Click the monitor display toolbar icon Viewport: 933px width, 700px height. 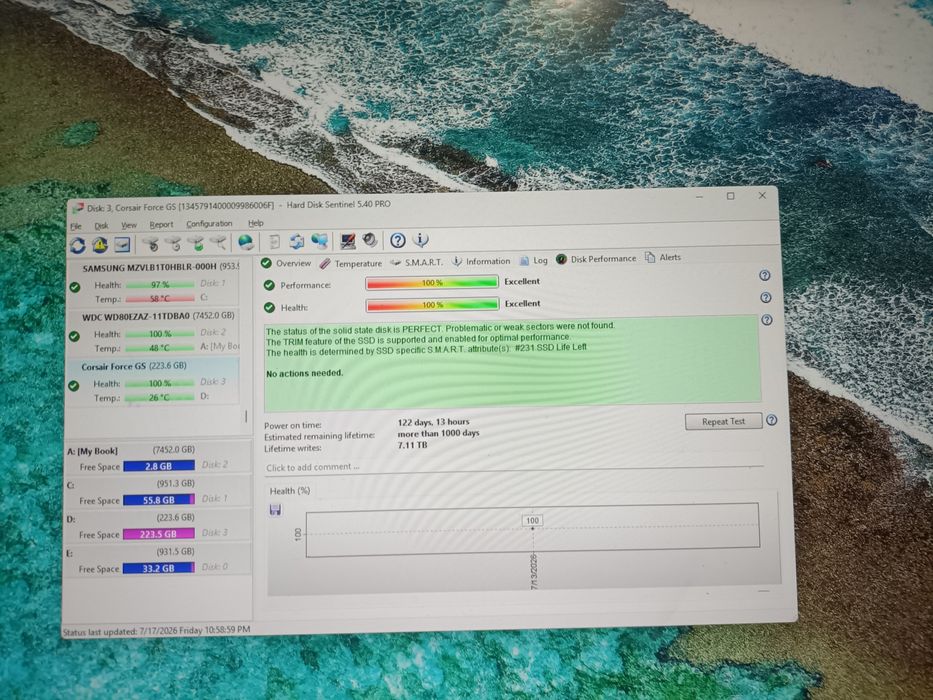click(x=347, y=240)
